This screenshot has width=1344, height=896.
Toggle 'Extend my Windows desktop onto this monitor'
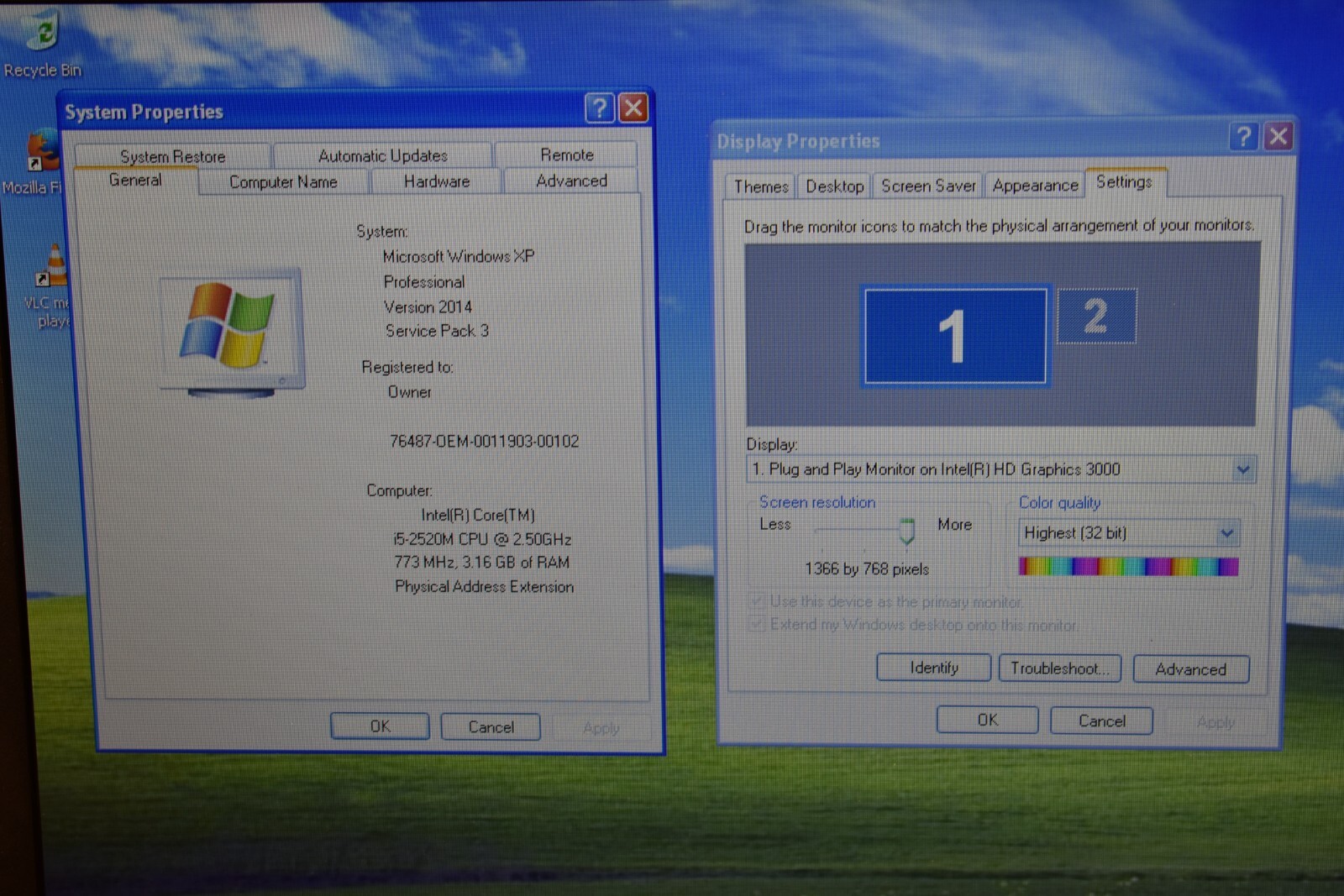tap(758, 624)
